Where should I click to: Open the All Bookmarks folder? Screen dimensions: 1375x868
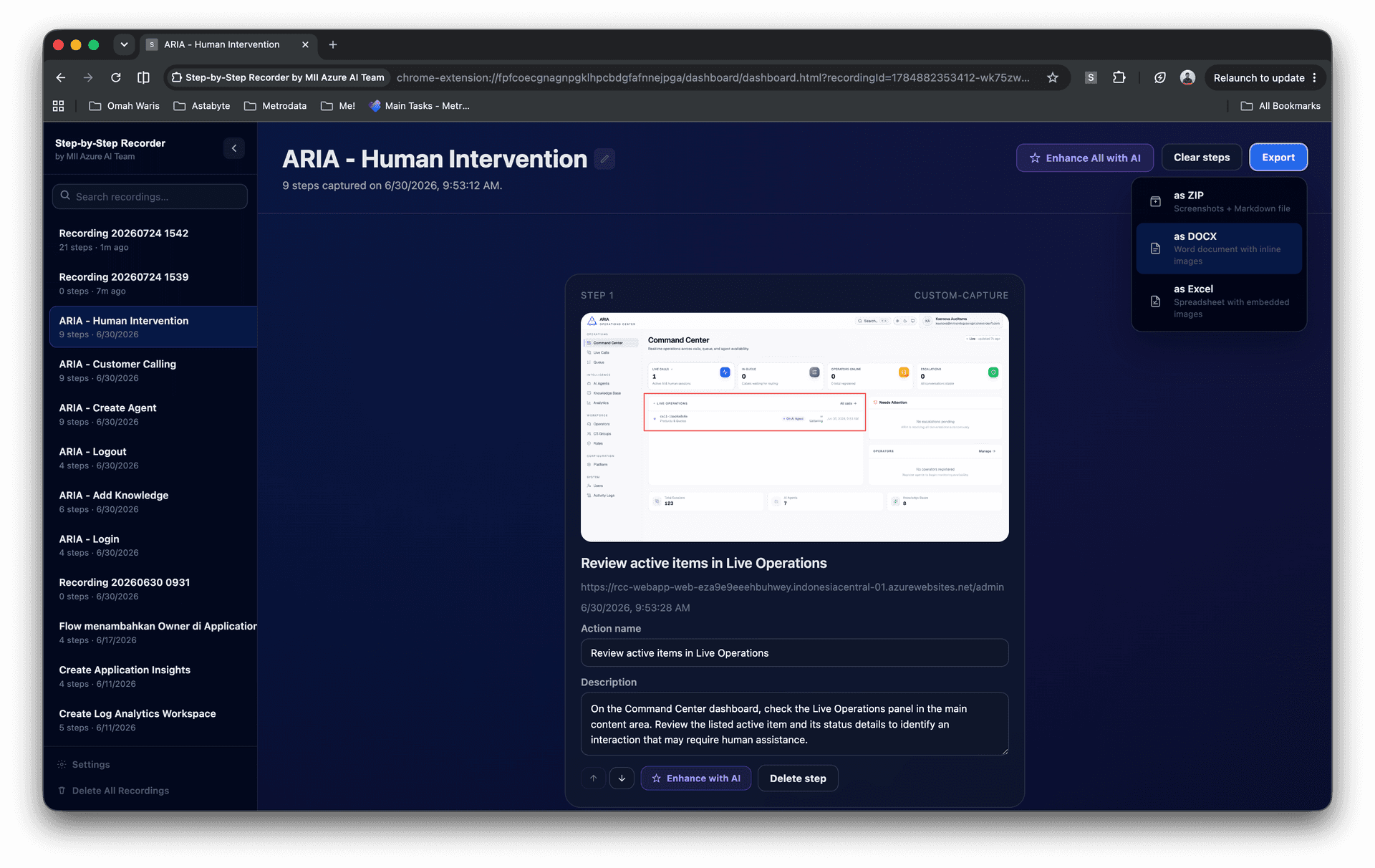point(1281,106)
